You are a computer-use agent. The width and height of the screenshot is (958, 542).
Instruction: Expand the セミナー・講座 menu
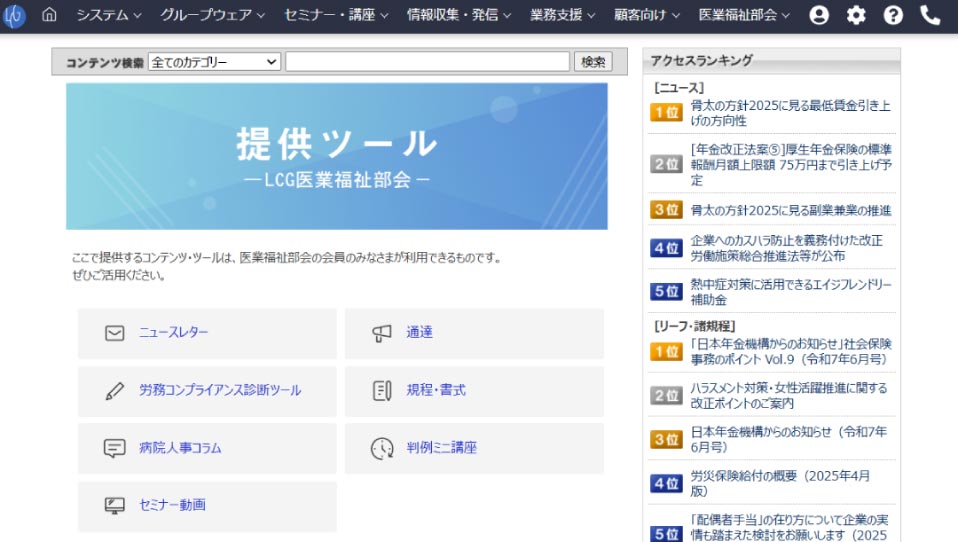pos(336,15)
